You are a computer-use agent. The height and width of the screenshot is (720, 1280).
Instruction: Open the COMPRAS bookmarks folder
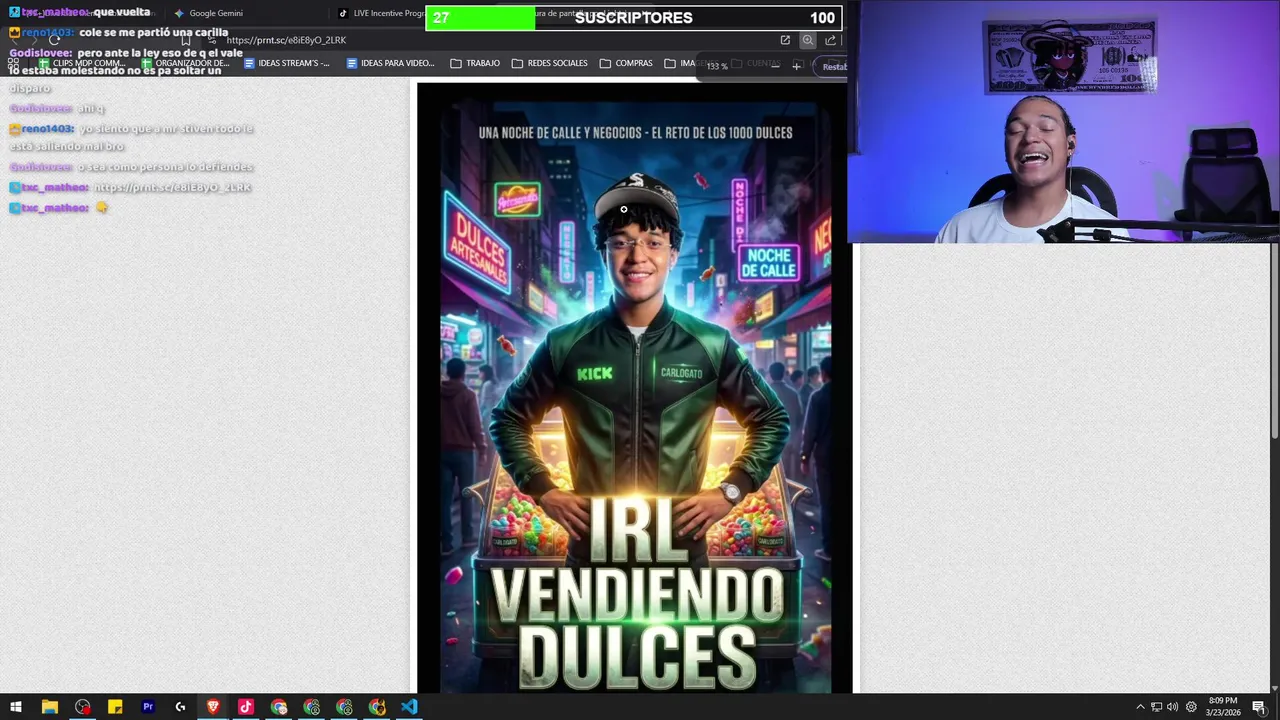pyautogui.click(x=626, y=63)
